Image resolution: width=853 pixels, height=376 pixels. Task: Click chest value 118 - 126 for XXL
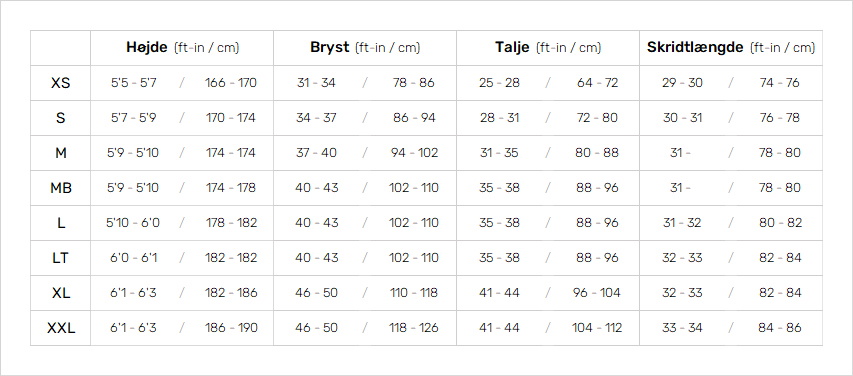point(414,328)
